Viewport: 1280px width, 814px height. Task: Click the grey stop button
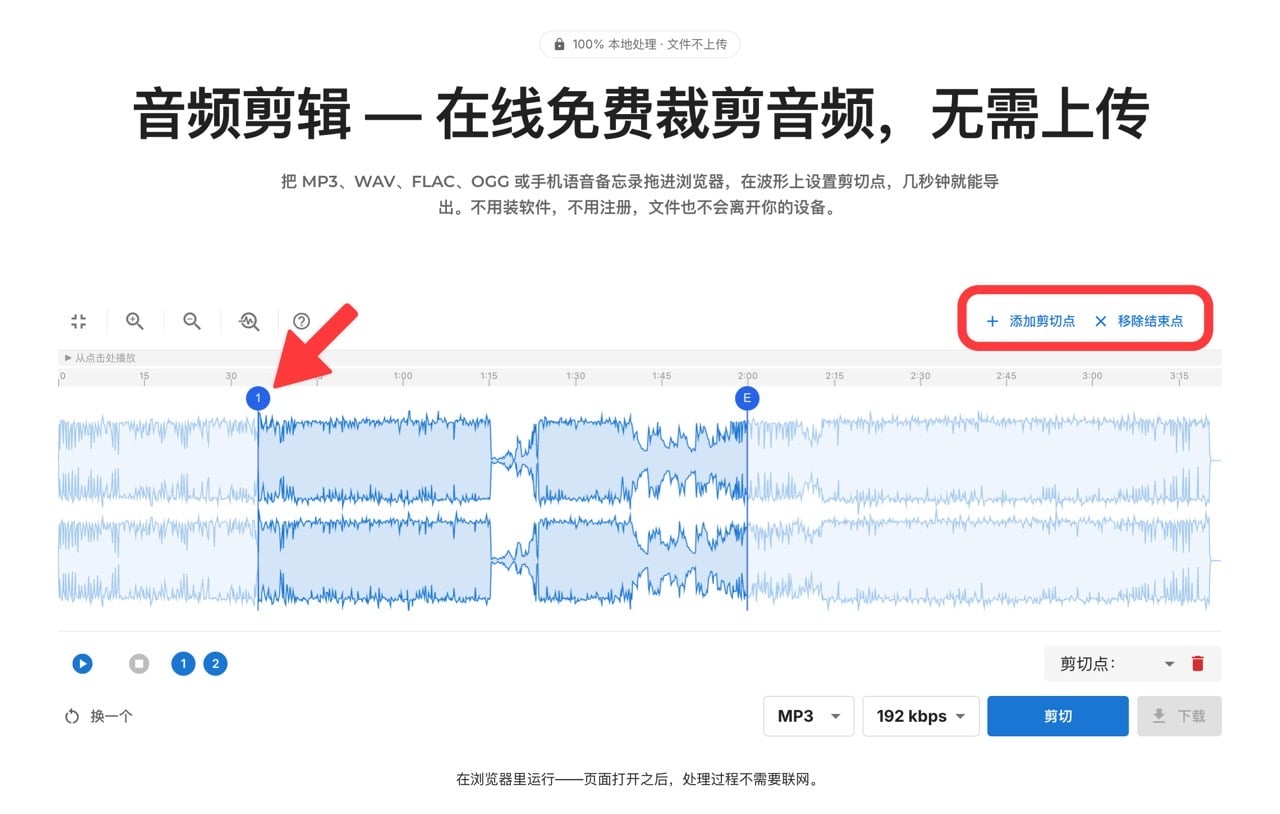pos(139,663)
